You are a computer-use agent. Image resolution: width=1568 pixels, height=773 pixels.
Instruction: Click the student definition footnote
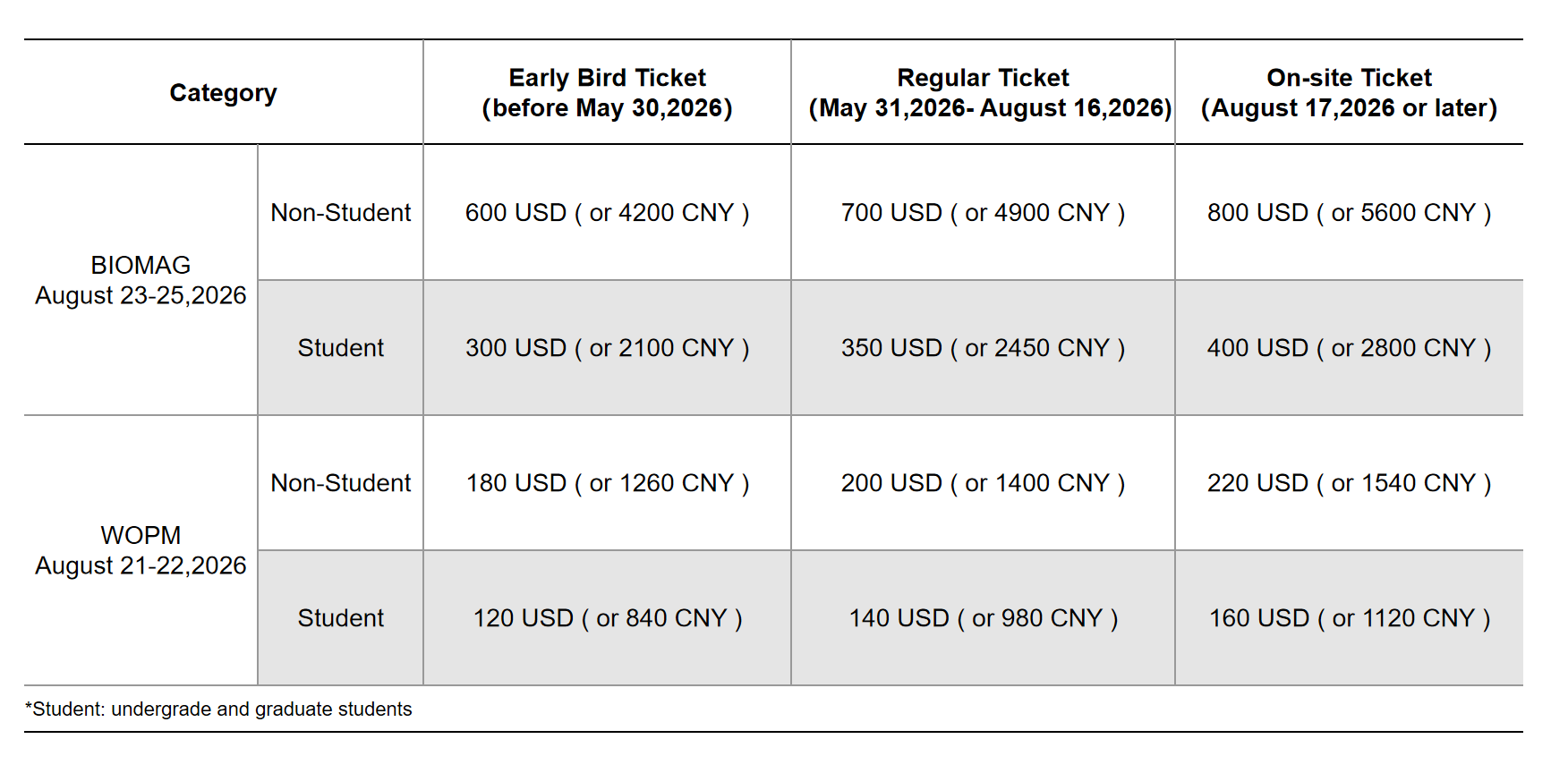click(218, 709)
